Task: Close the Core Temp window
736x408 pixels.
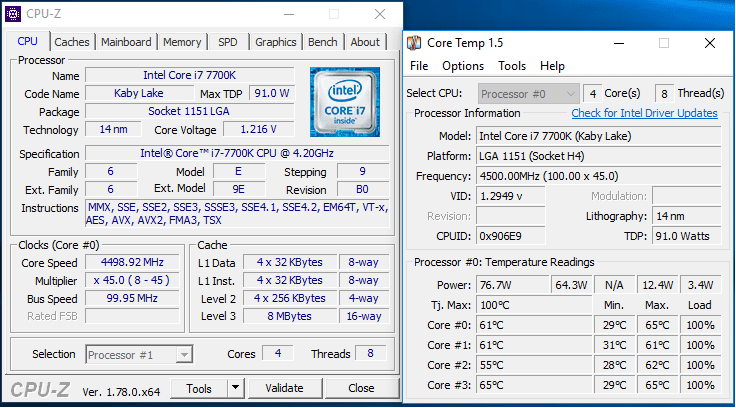Action: [710, 43]
